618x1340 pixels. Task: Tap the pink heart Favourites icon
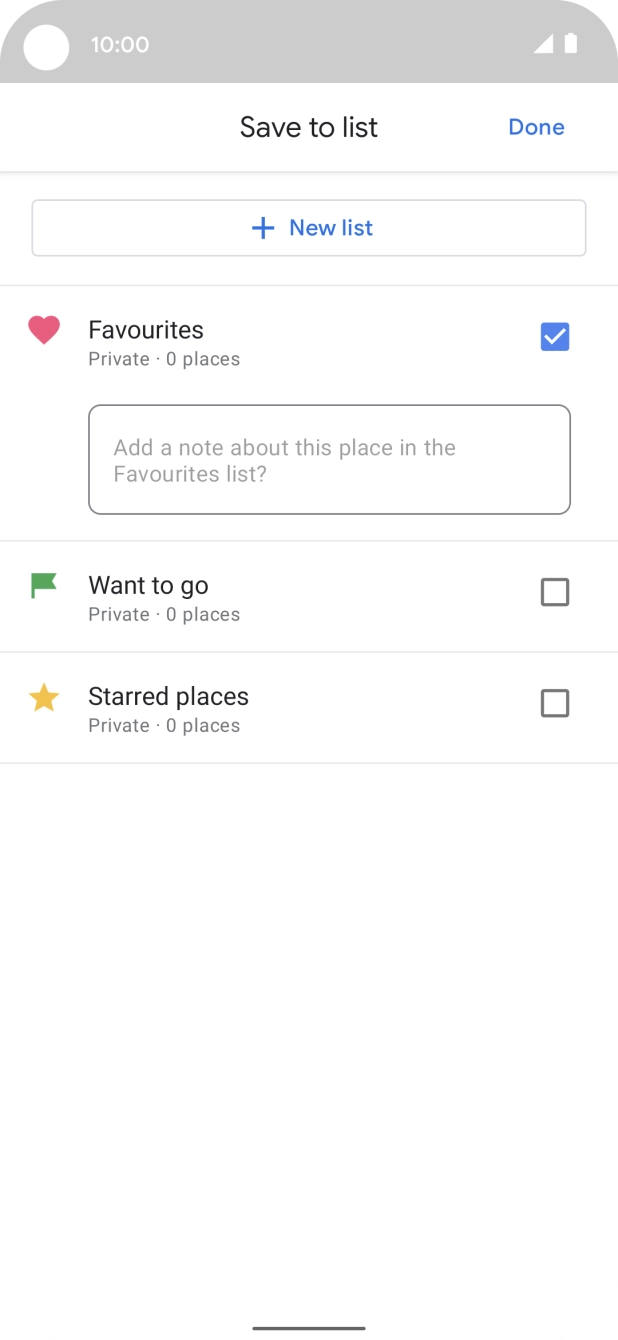[44, 330]
